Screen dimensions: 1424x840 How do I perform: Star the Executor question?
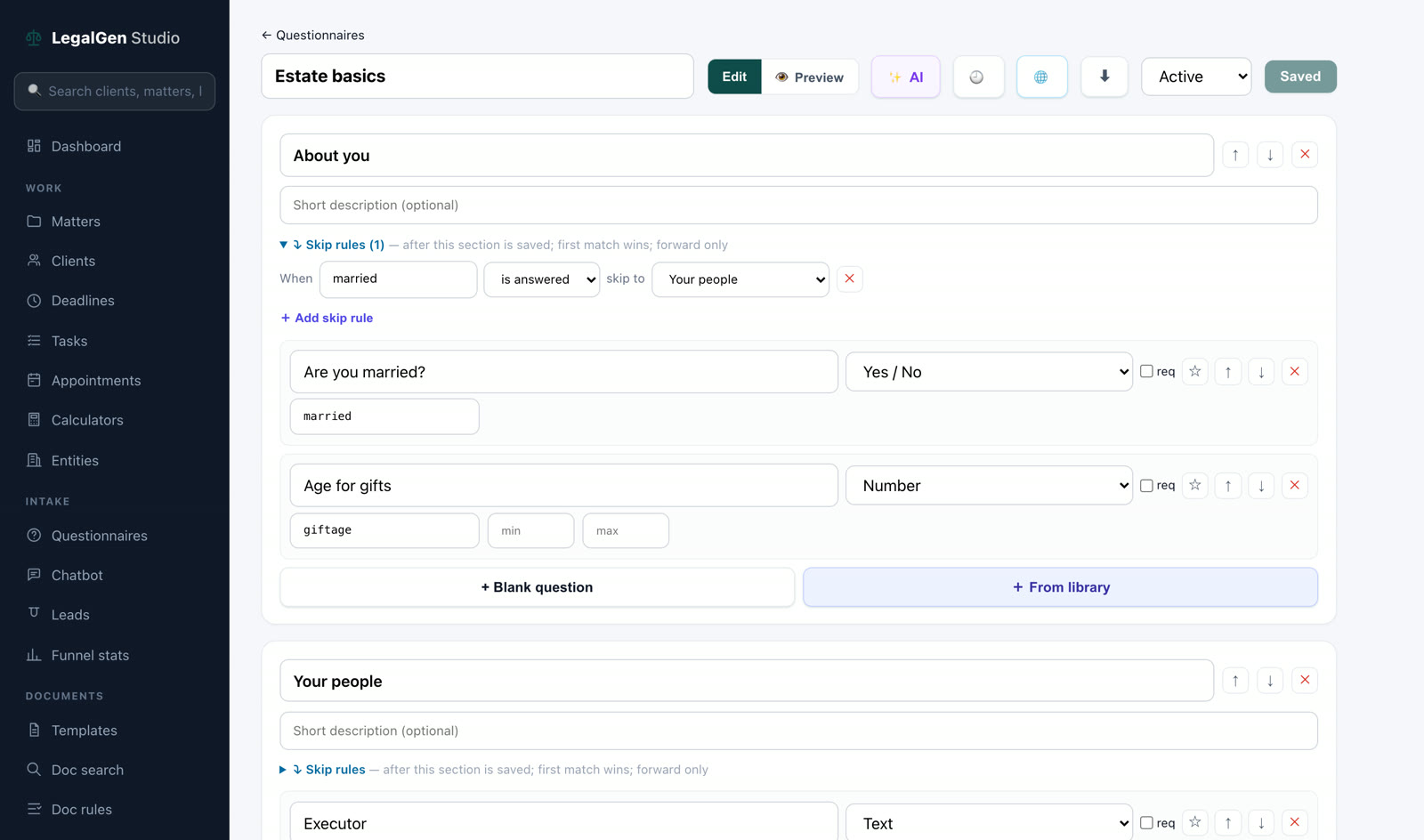(1195, 823)
